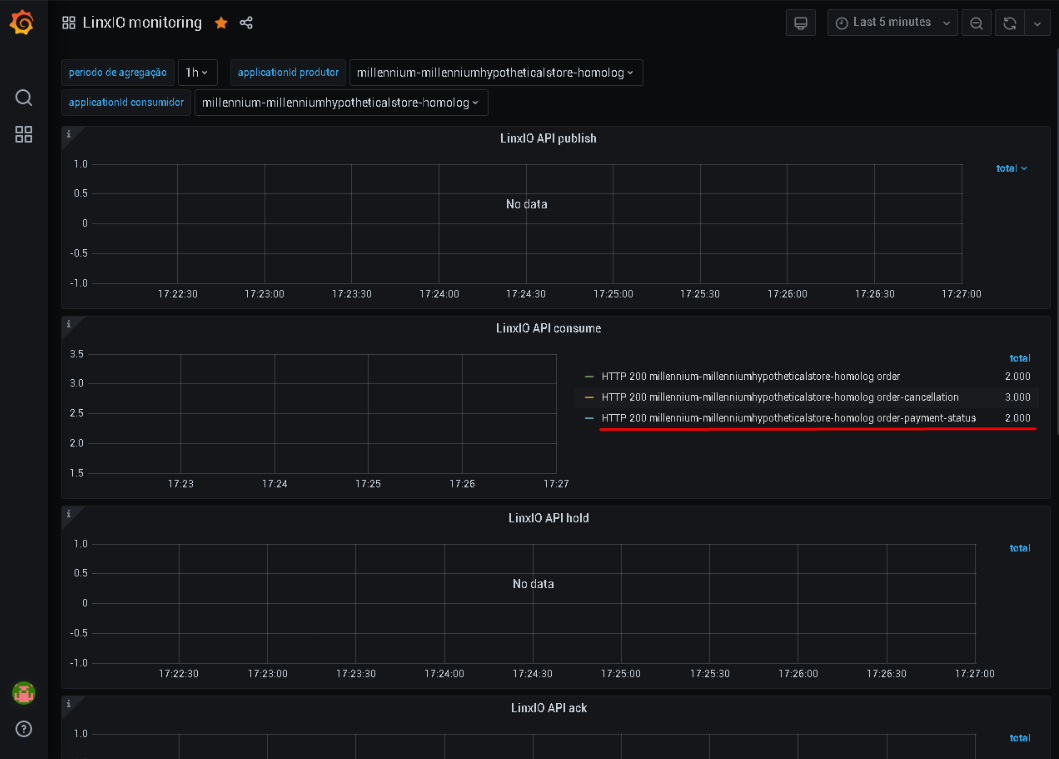Refresh the dashboard

pyautogui.click(x=1010, y=23)
